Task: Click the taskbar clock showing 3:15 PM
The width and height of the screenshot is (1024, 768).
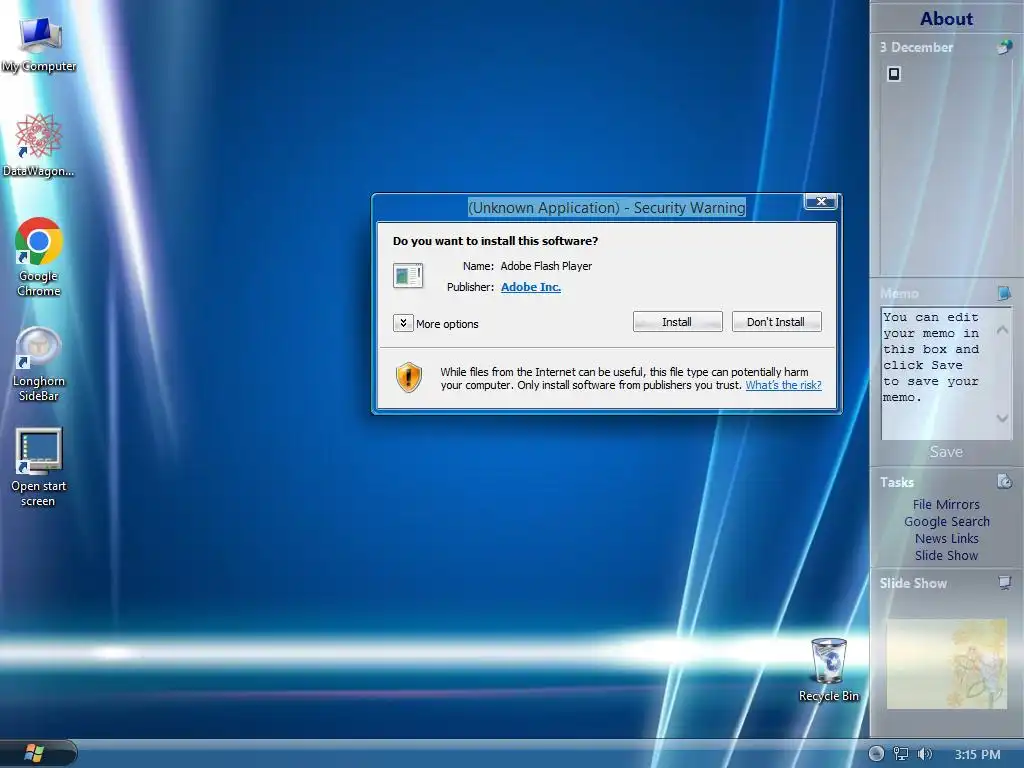Action: coord(977,754)
